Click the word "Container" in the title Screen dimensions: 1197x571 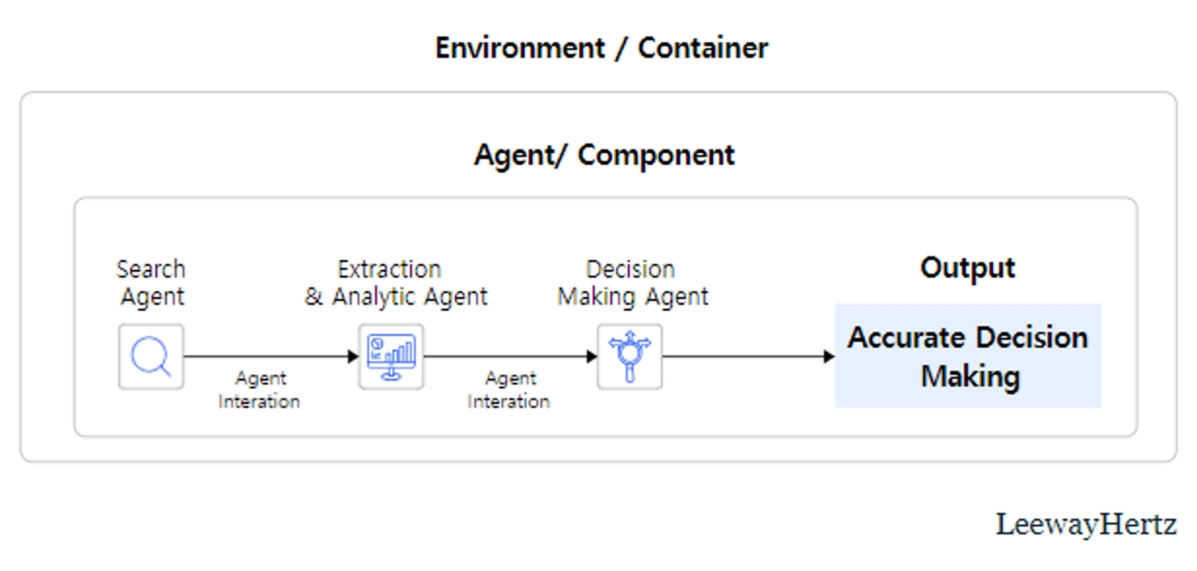pos(703,48)
